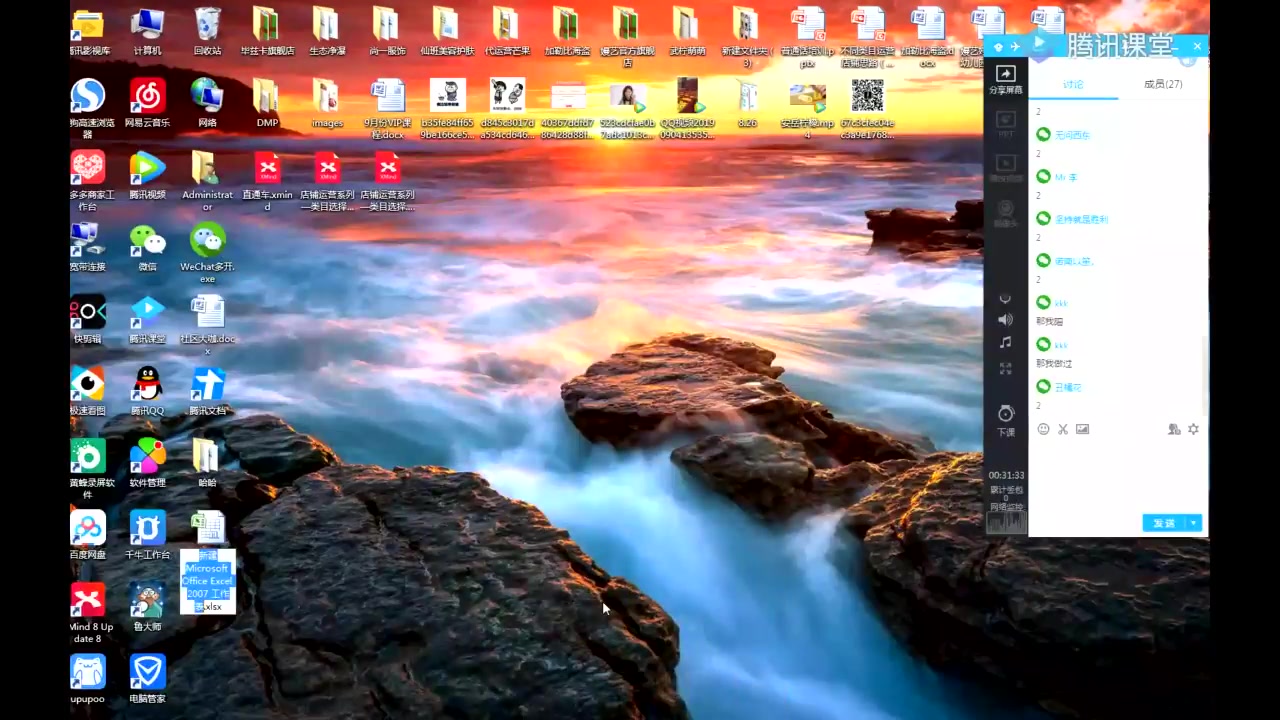Image resolution: width=1280 pixels, height=720 pixels.
Task: Open the 回收站 recycle bin icon
Action: click(x=207, y=31)
